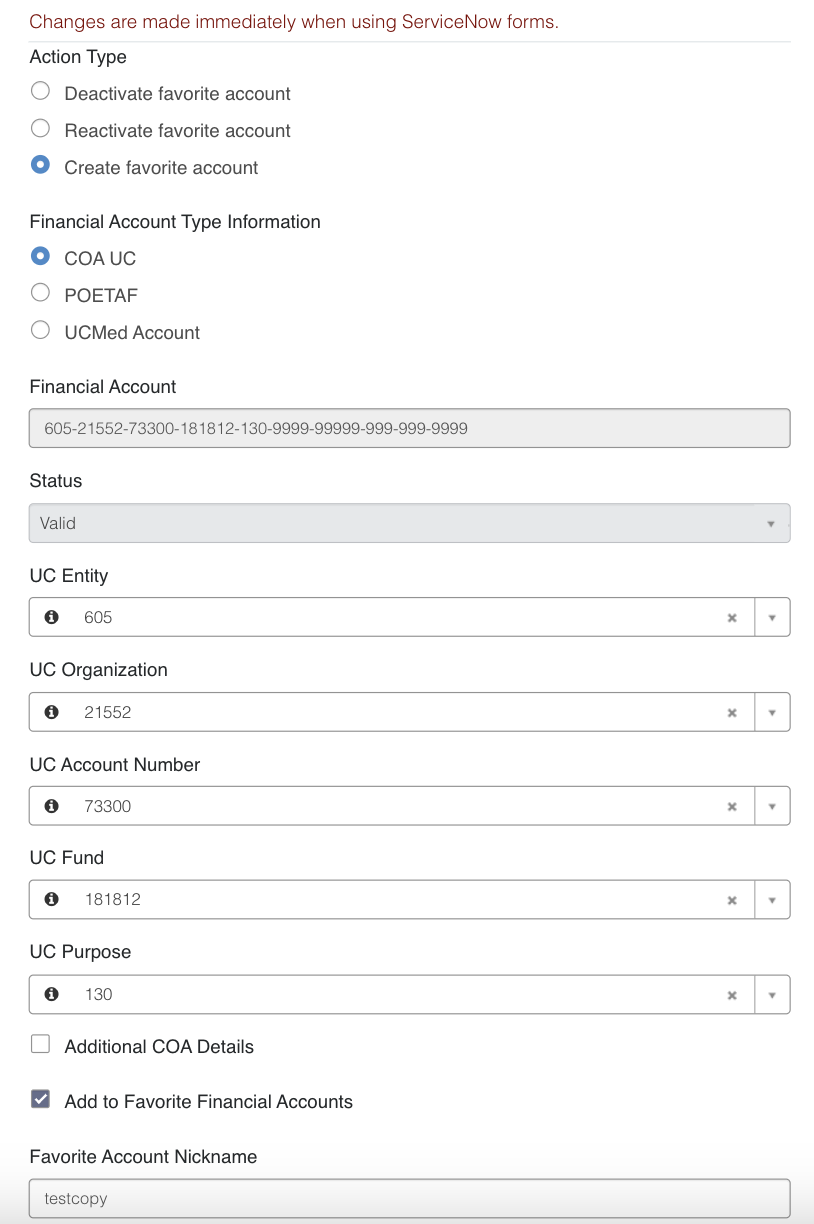Choose UCMed Account radio button

pyautogui.click(x=40, y=330)
